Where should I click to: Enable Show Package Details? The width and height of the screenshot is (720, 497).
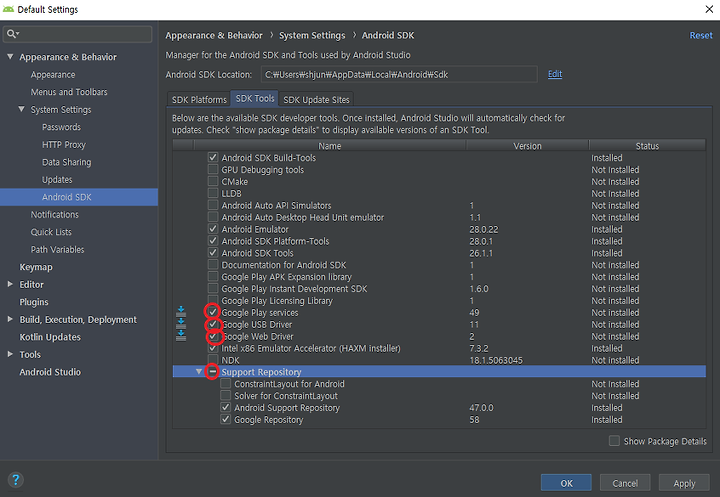click(614, 441)
